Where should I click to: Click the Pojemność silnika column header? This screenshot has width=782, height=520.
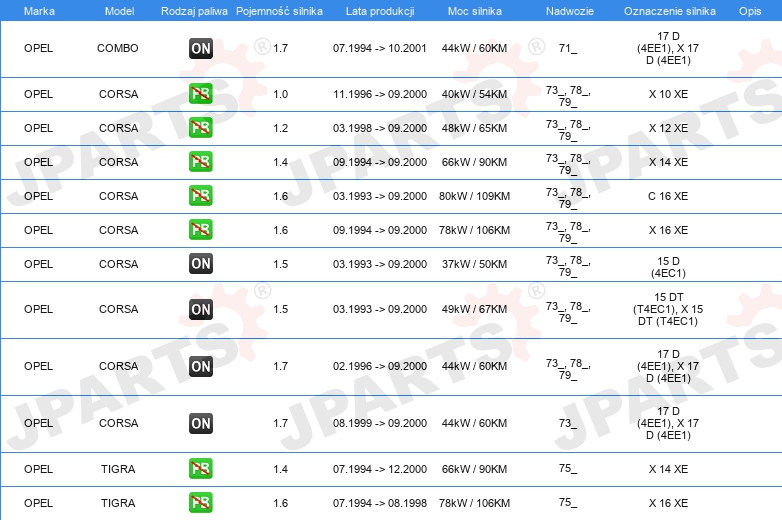point(279,11)
